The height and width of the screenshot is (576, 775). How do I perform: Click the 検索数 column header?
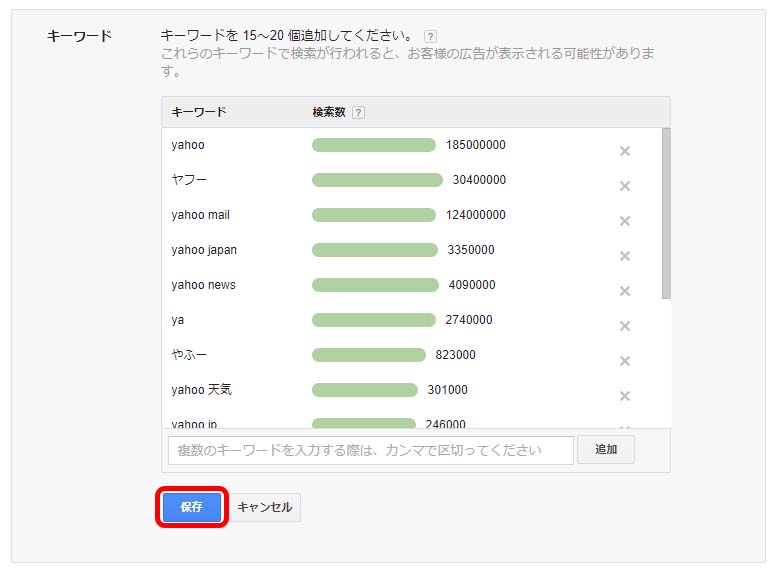329,112
